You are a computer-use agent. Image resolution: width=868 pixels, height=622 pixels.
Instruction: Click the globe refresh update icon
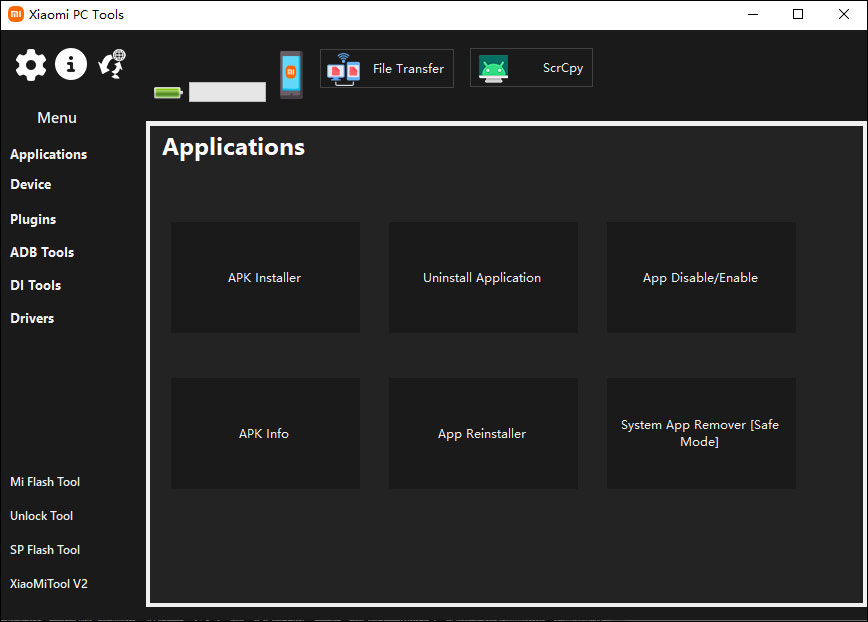(112, 64)
